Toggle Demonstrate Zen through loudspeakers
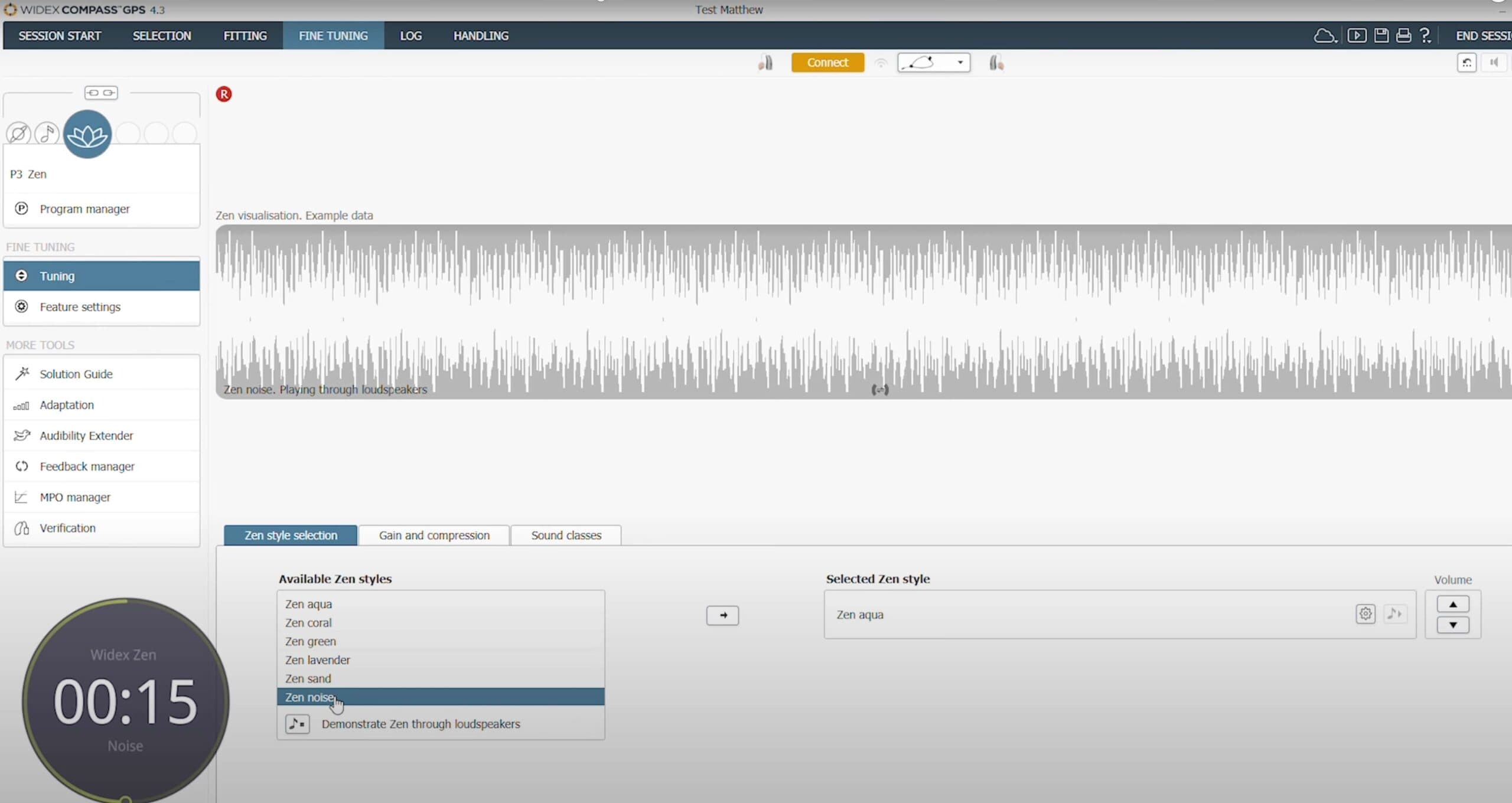Viewport: 1512px width, 803px height. [x=298, y=724]
